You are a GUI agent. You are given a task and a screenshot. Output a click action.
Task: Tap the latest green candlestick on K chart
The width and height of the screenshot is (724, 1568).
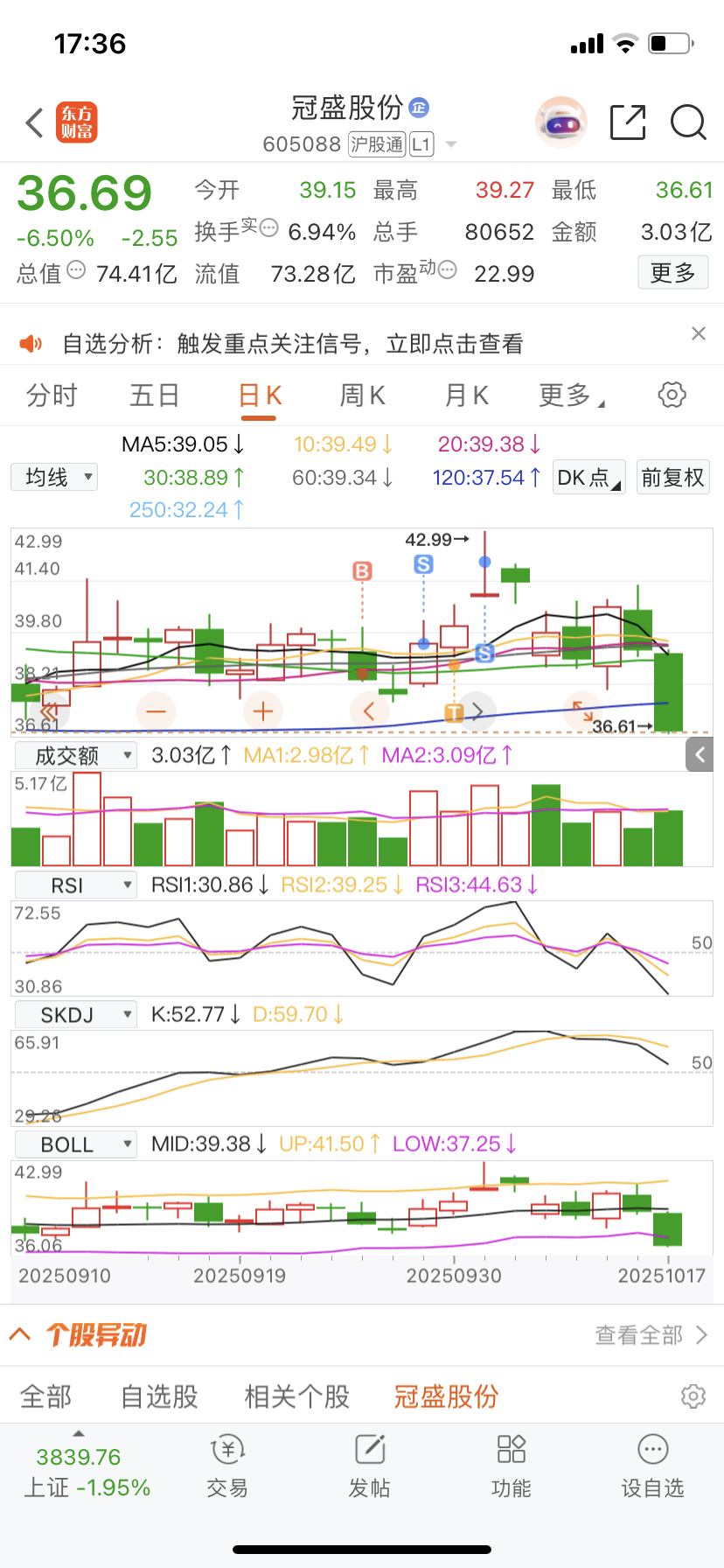[668, 691]
